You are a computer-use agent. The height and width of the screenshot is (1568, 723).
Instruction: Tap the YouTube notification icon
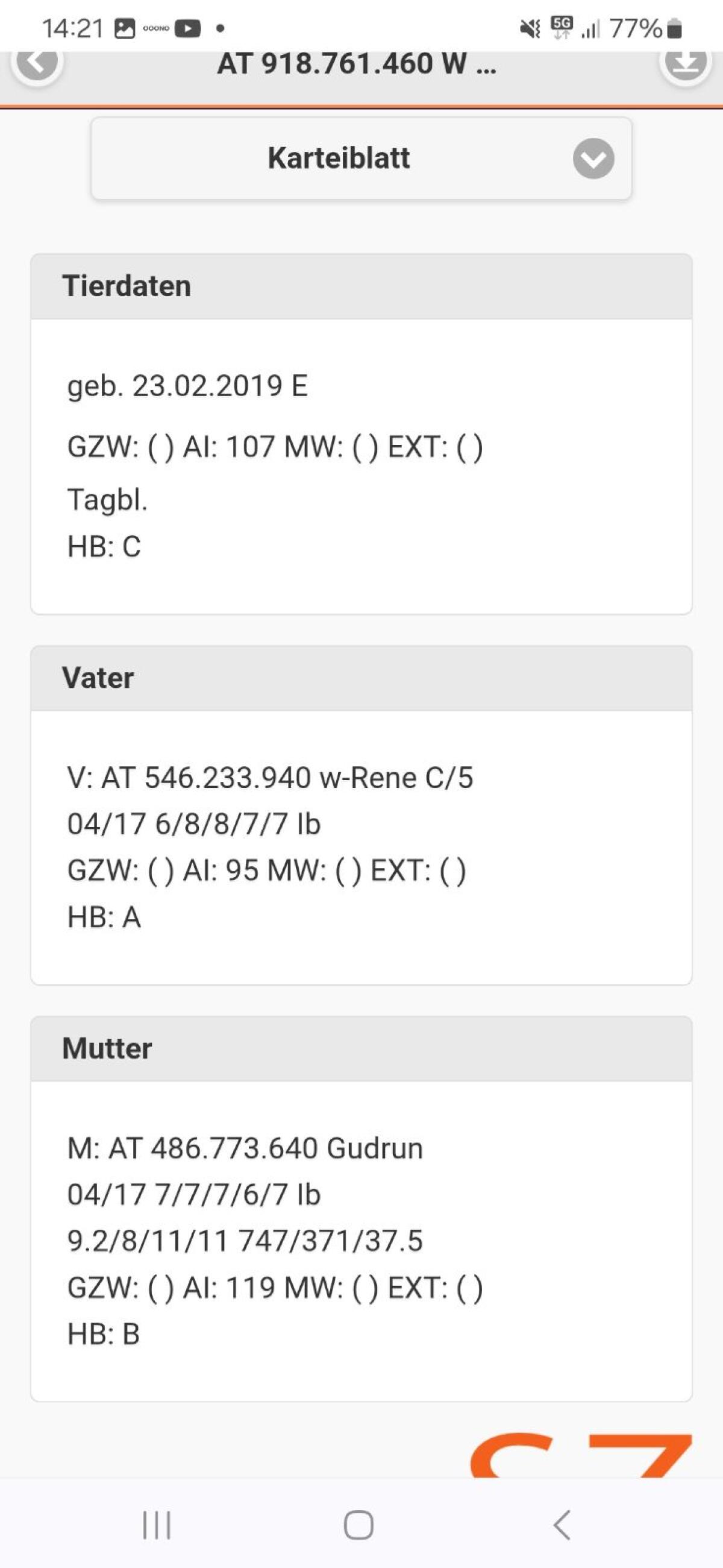tap(187, 28)
